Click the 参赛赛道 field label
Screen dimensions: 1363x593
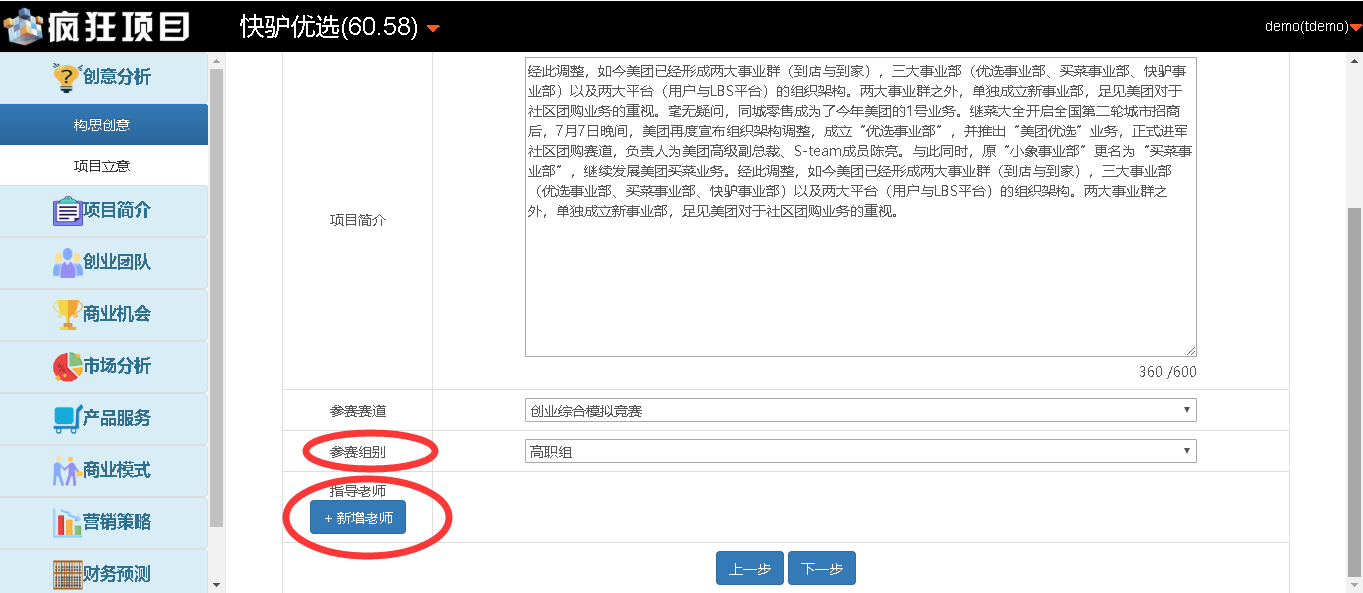point(357,411)
